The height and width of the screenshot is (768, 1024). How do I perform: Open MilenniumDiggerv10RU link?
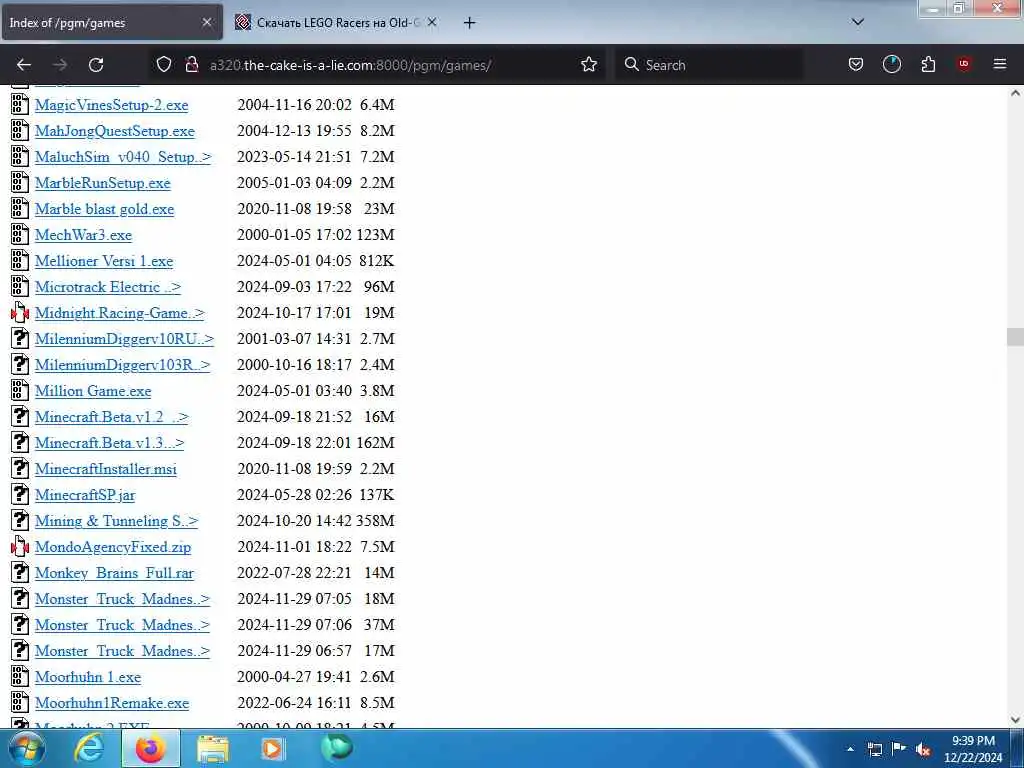[x=124, y=339]
